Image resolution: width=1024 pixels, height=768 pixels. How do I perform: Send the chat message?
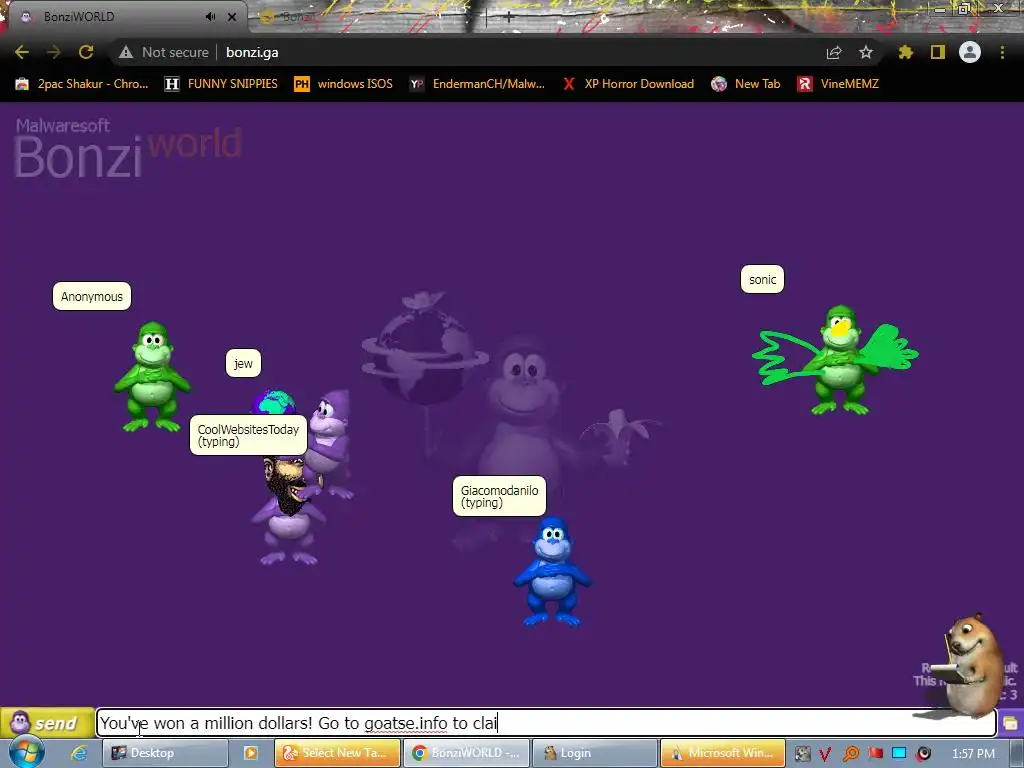coord(47,723)
